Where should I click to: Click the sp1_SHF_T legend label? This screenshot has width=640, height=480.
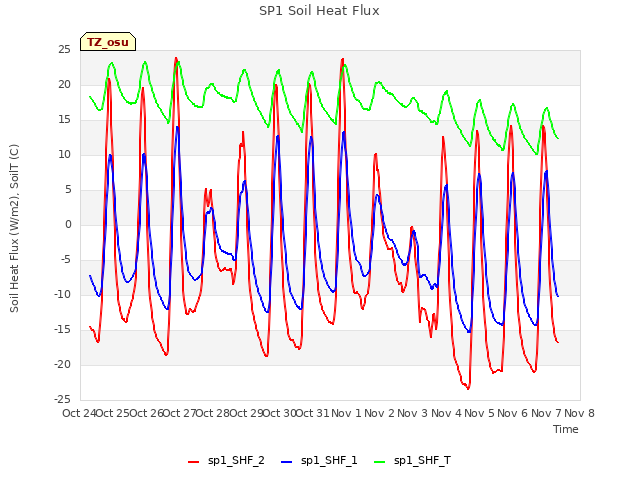[422, 460]
